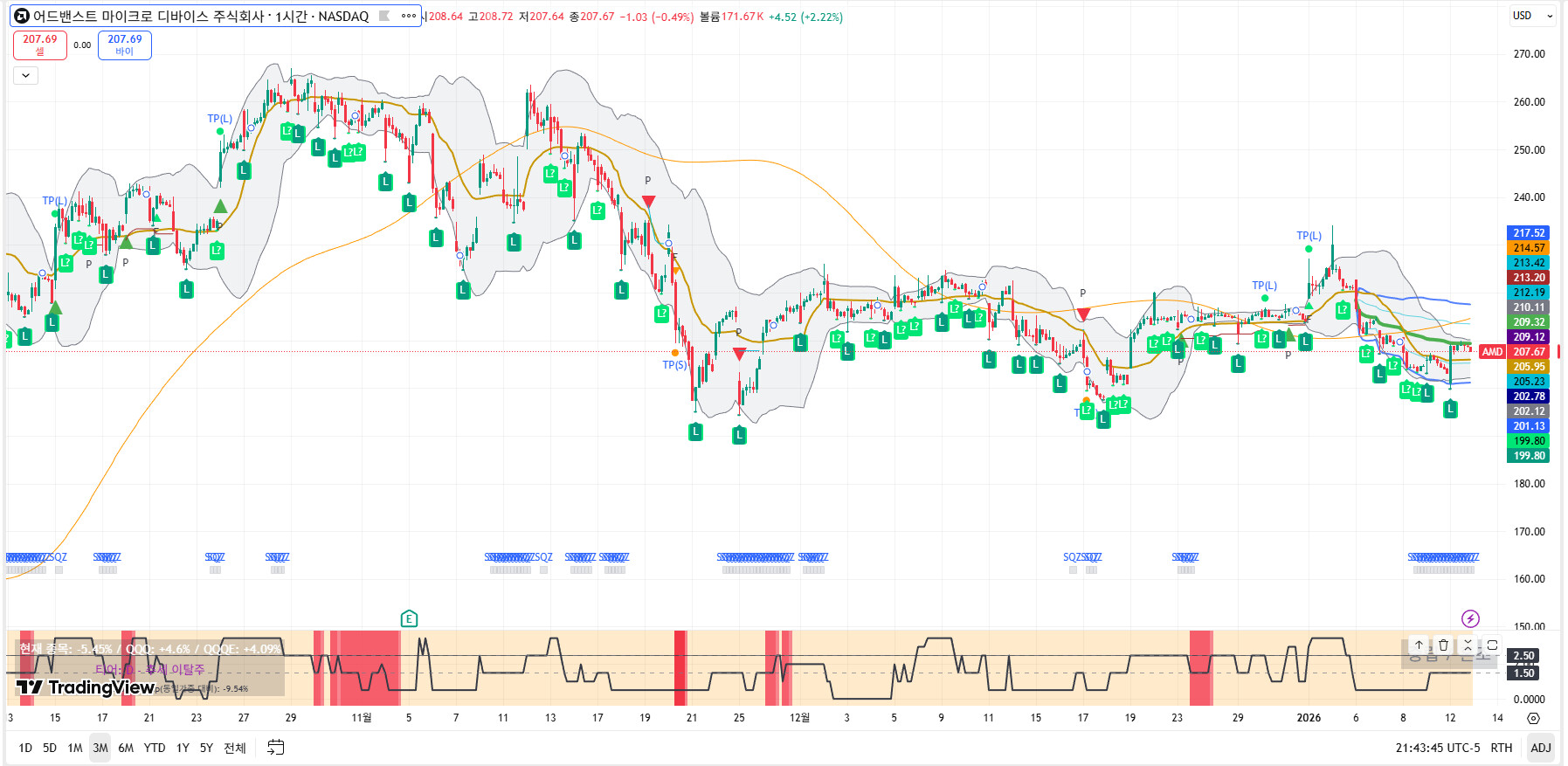Click the green earnings E marker
Image resolution: width=1568 pixels, height=766 pixels.
409,619
